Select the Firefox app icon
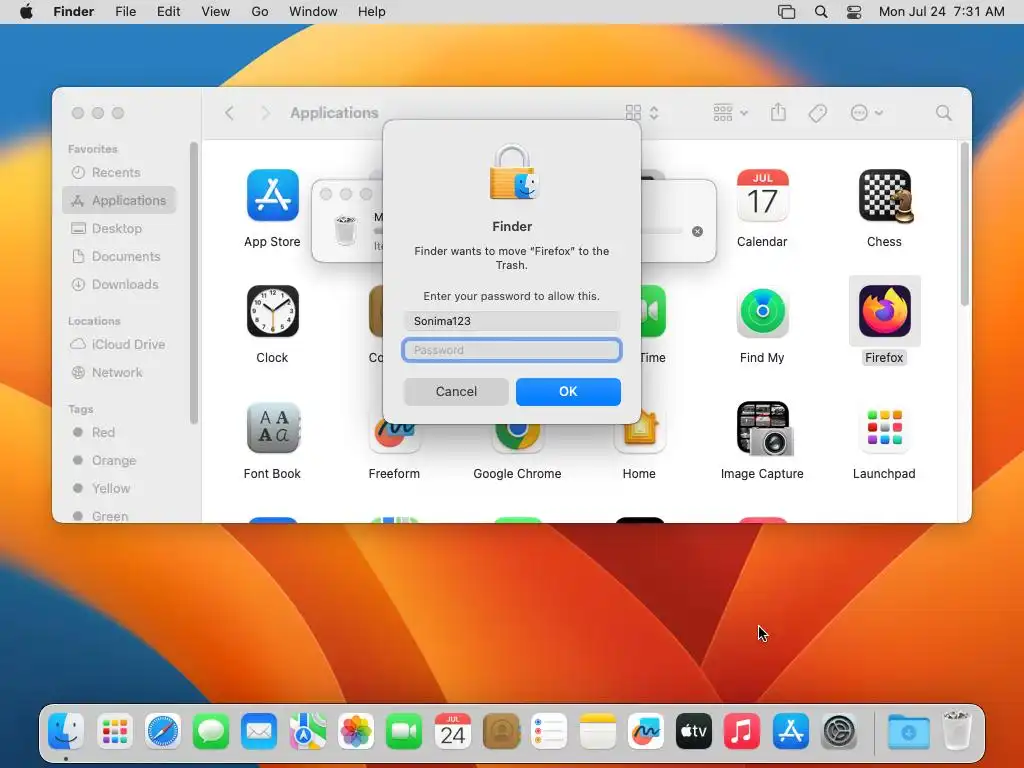Viewport: 1024px width, 768px height. (x=884, y=312)
